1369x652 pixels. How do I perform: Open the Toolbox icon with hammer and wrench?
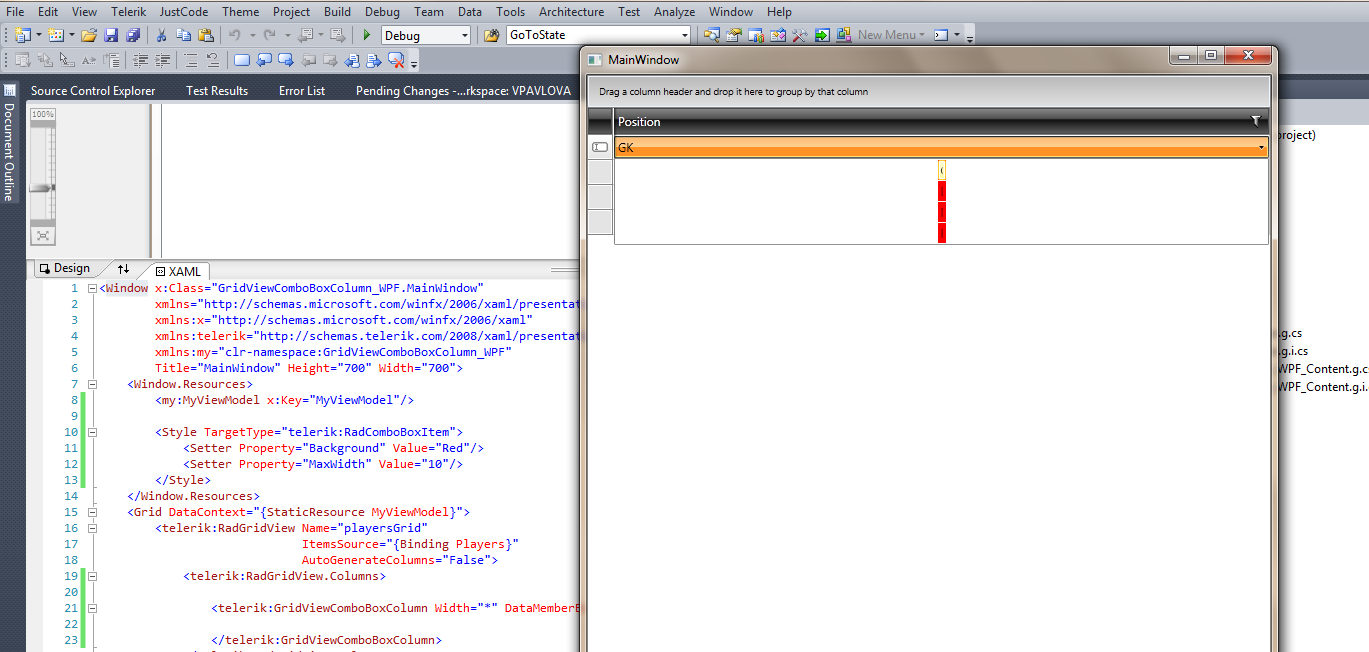pos(800,35)
